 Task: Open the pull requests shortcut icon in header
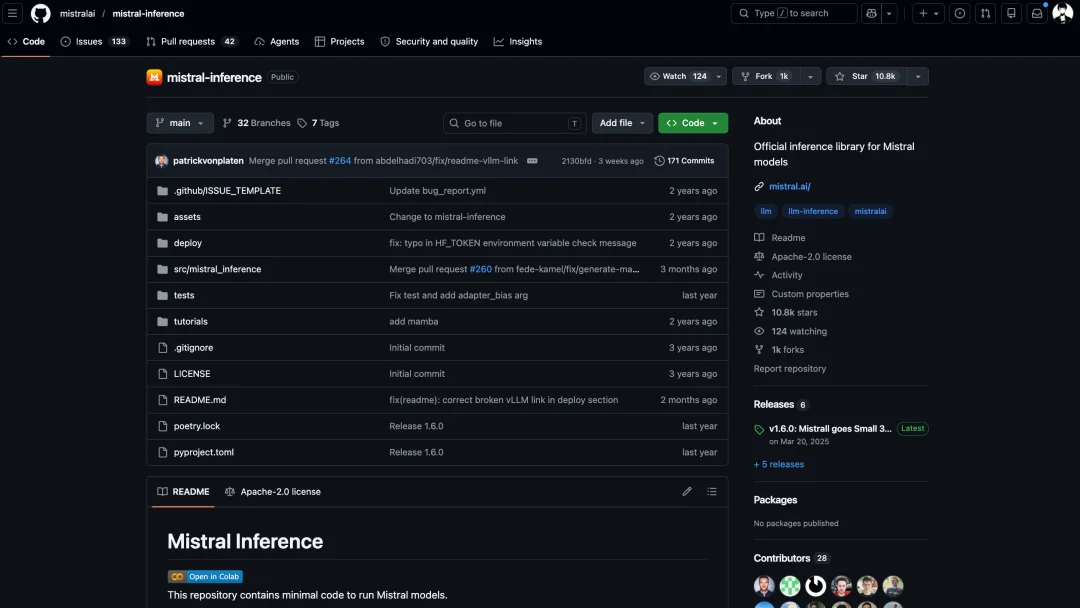986,13
